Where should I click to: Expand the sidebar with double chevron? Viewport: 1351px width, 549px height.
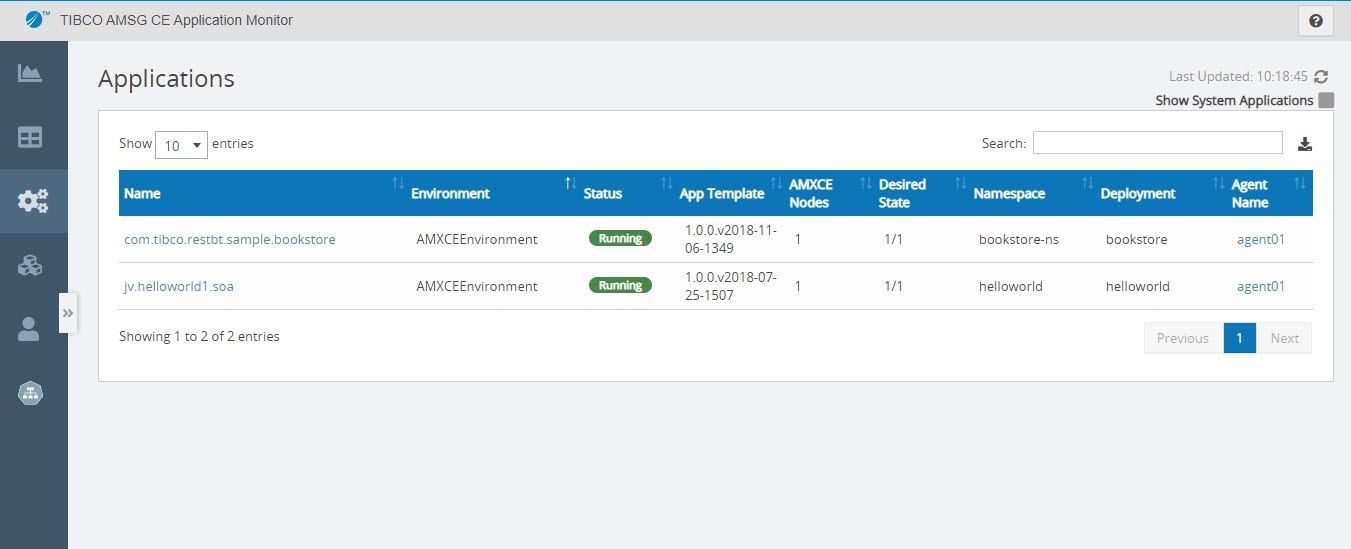coord(68,313)
